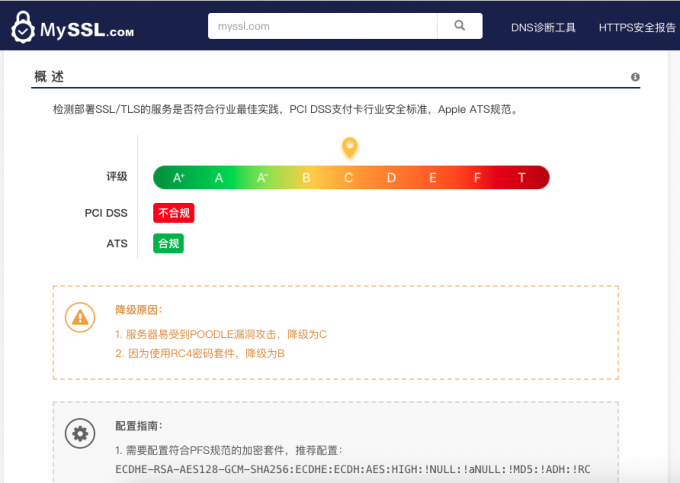This screenshot has width=680, height=483.
Task: Click the orange warning triangle icon
Action: (x=80, y=317)
